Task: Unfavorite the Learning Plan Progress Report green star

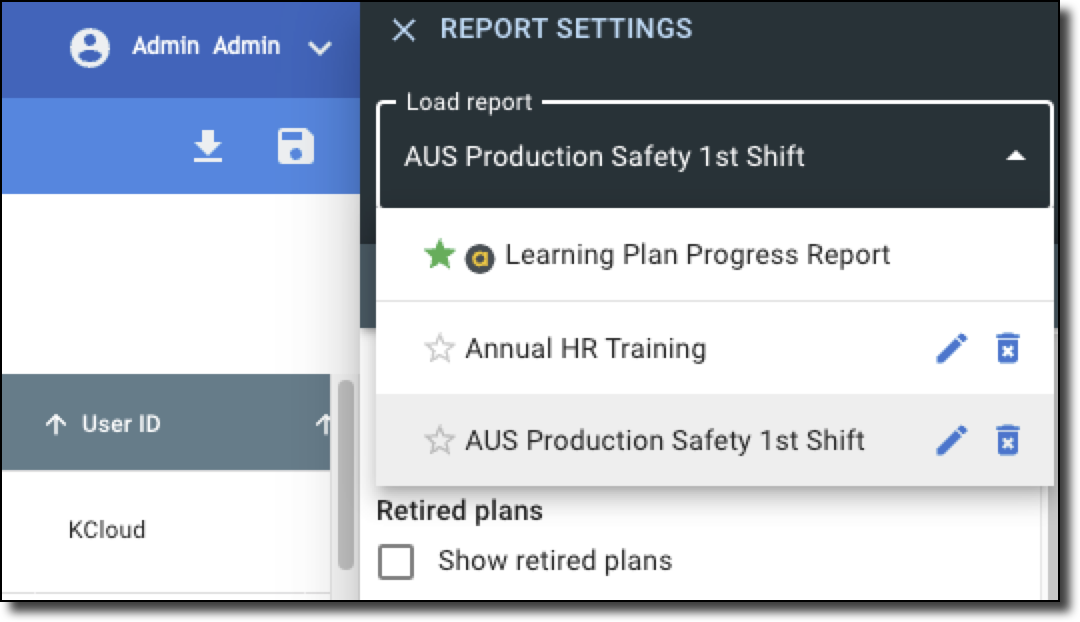Action: point(439,255)
